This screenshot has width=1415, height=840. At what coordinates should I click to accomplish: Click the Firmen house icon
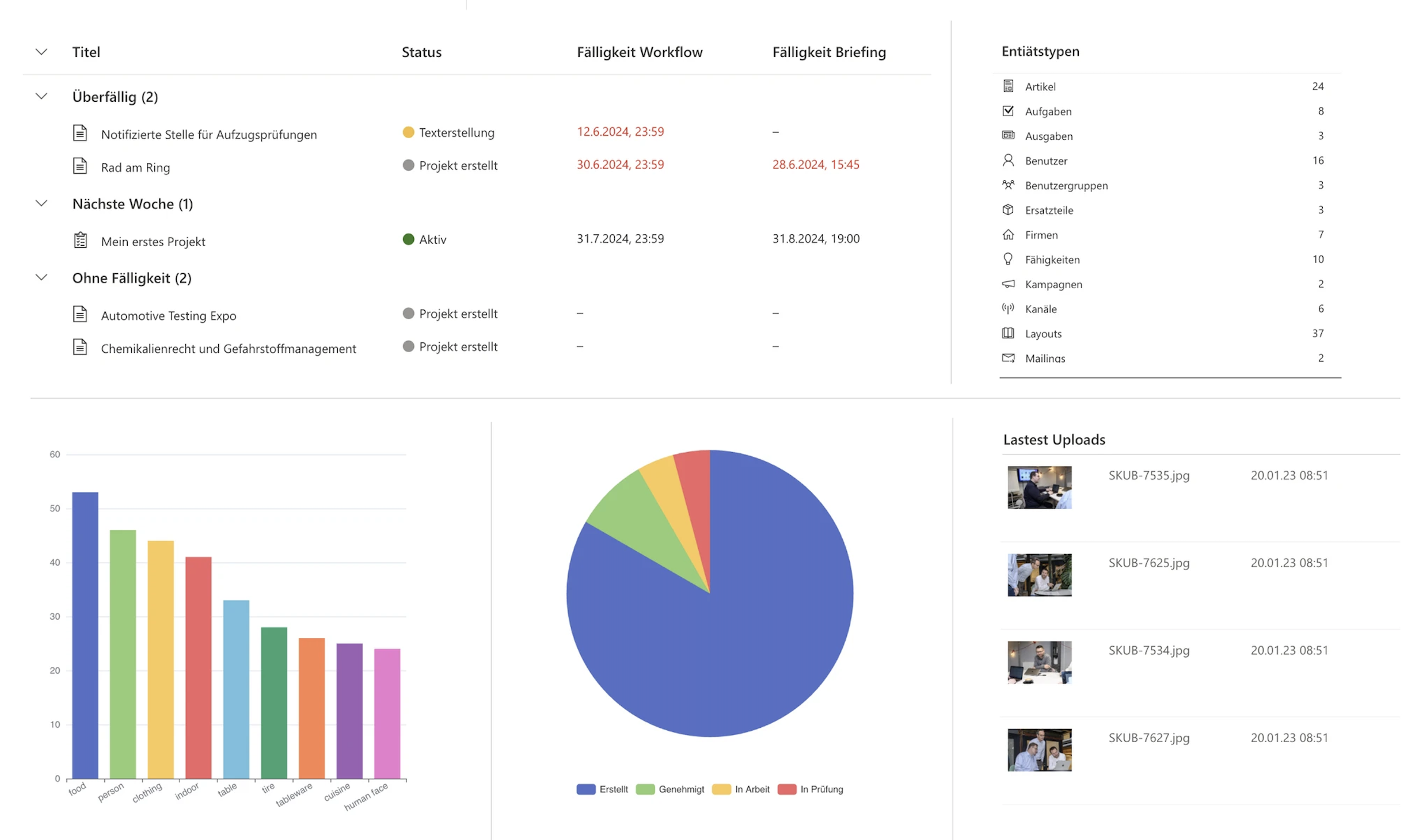[x=1007, y=234]
